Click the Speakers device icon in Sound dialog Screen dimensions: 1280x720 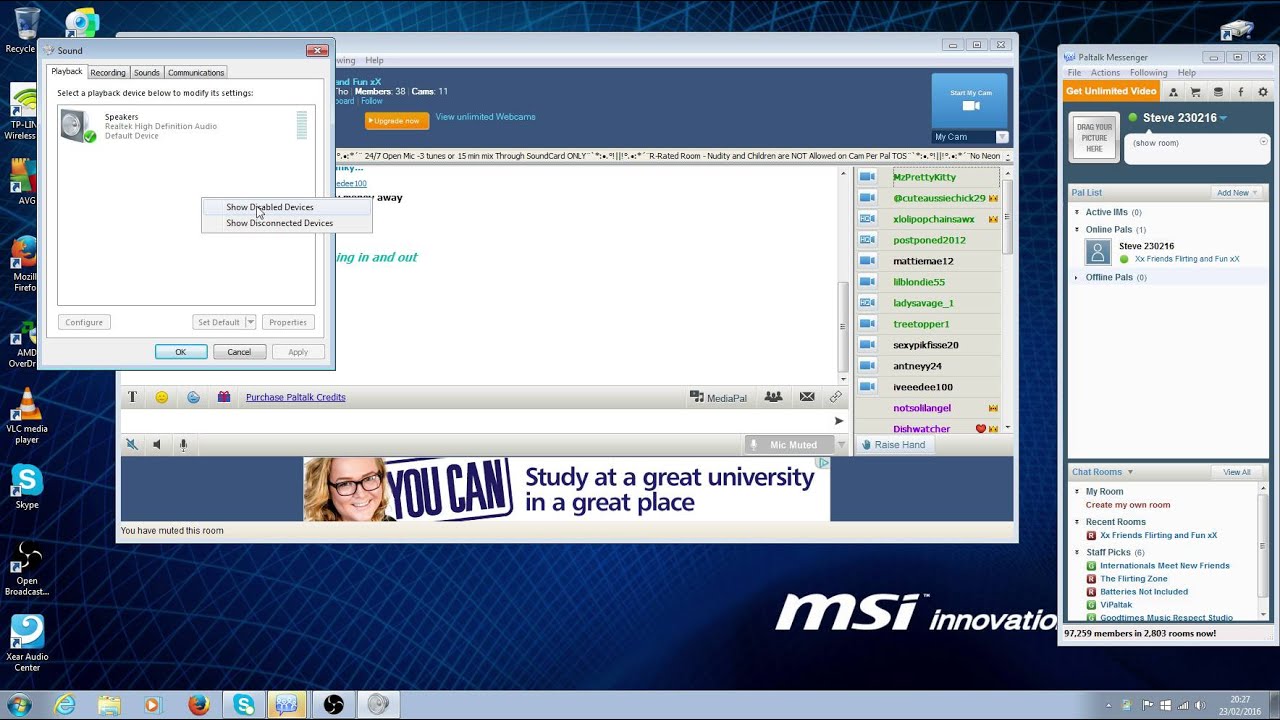[78, 126]
